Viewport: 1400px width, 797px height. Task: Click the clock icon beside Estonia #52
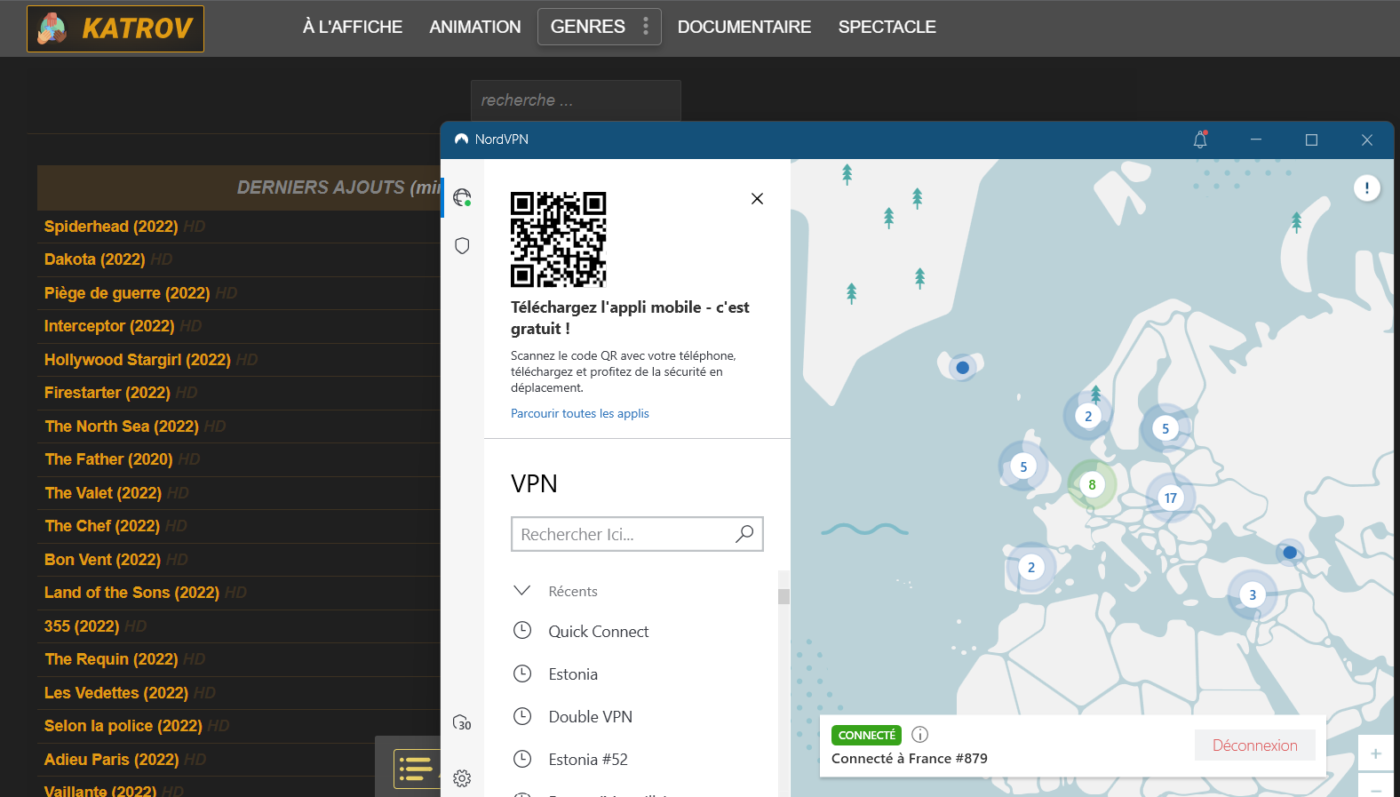coord(522,759)
